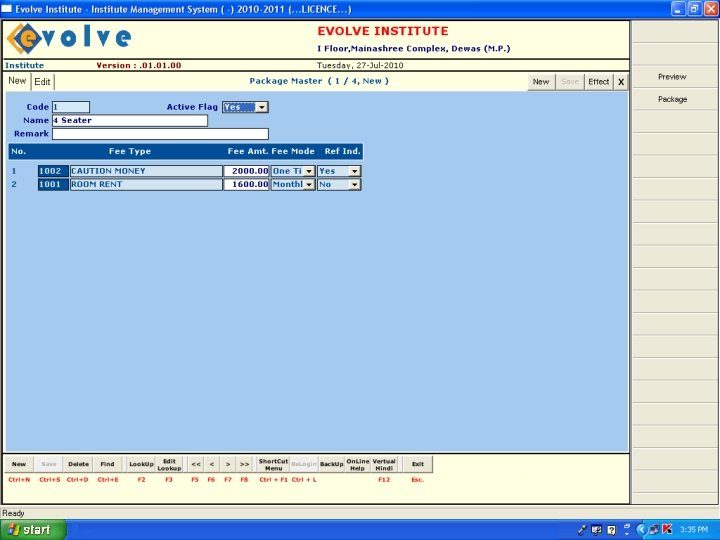Click Find in the bottom toolbar
720x540 pixels.
[107, 464]
